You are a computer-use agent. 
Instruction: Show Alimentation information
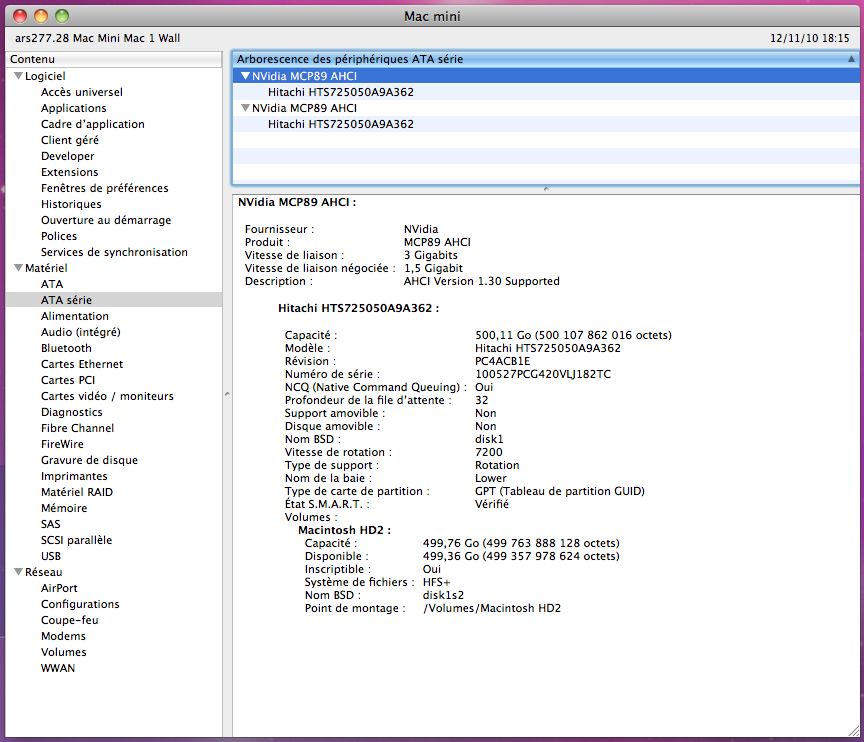tap(75, 316)
